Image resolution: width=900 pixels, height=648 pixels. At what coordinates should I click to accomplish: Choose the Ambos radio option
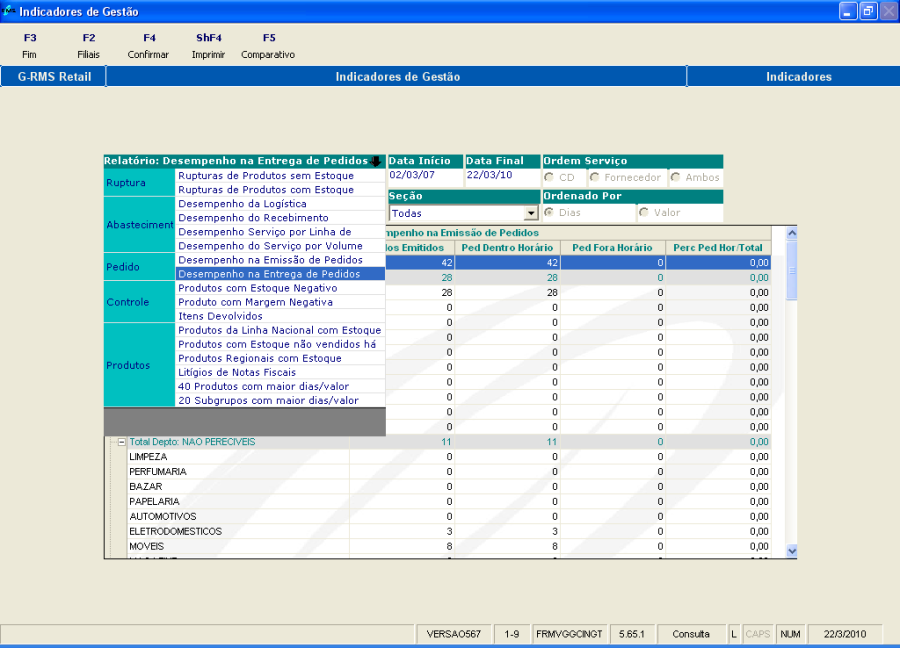point(676,178)
